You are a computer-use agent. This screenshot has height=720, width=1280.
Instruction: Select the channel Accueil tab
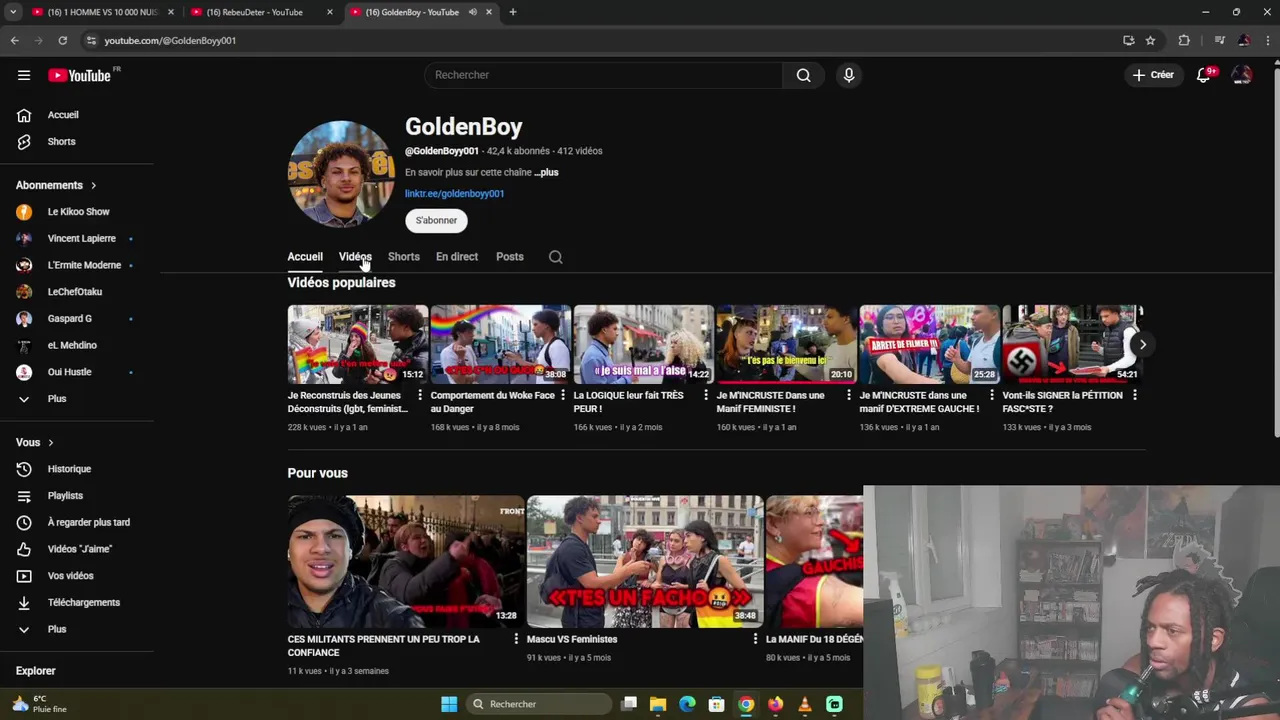pyautogui.click(x=305, y=257)
